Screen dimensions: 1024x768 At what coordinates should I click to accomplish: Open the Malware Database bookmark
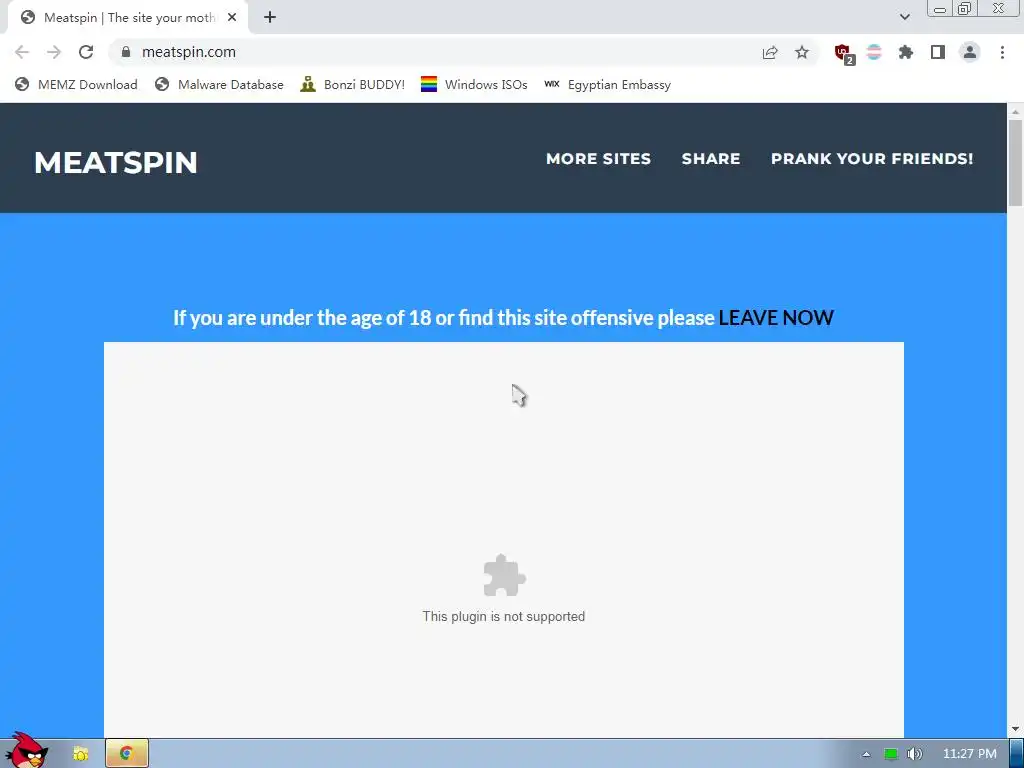[219, 84]
